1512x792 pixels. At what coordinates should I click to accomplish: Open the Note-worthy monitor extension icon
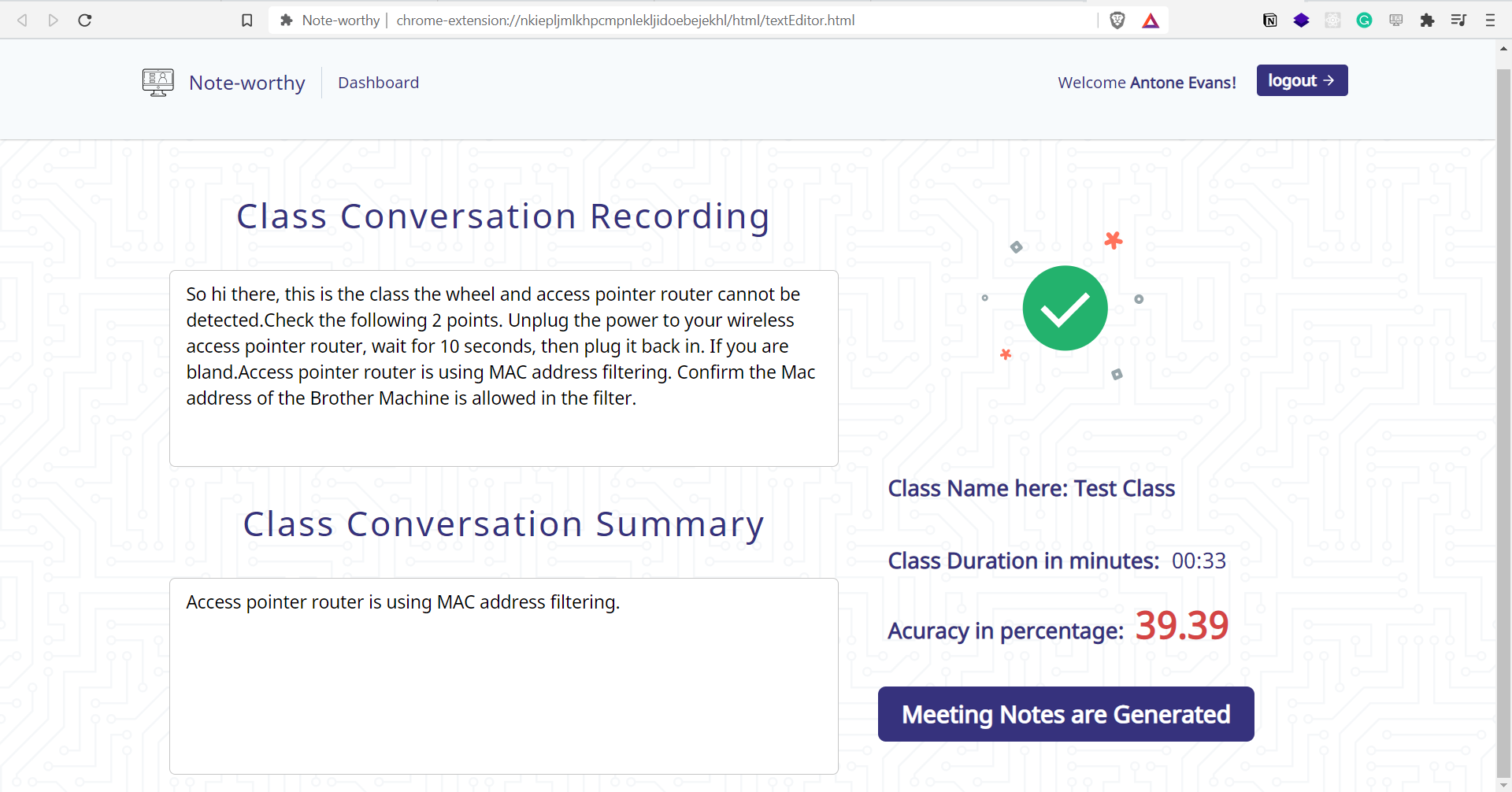(1396, 20)
